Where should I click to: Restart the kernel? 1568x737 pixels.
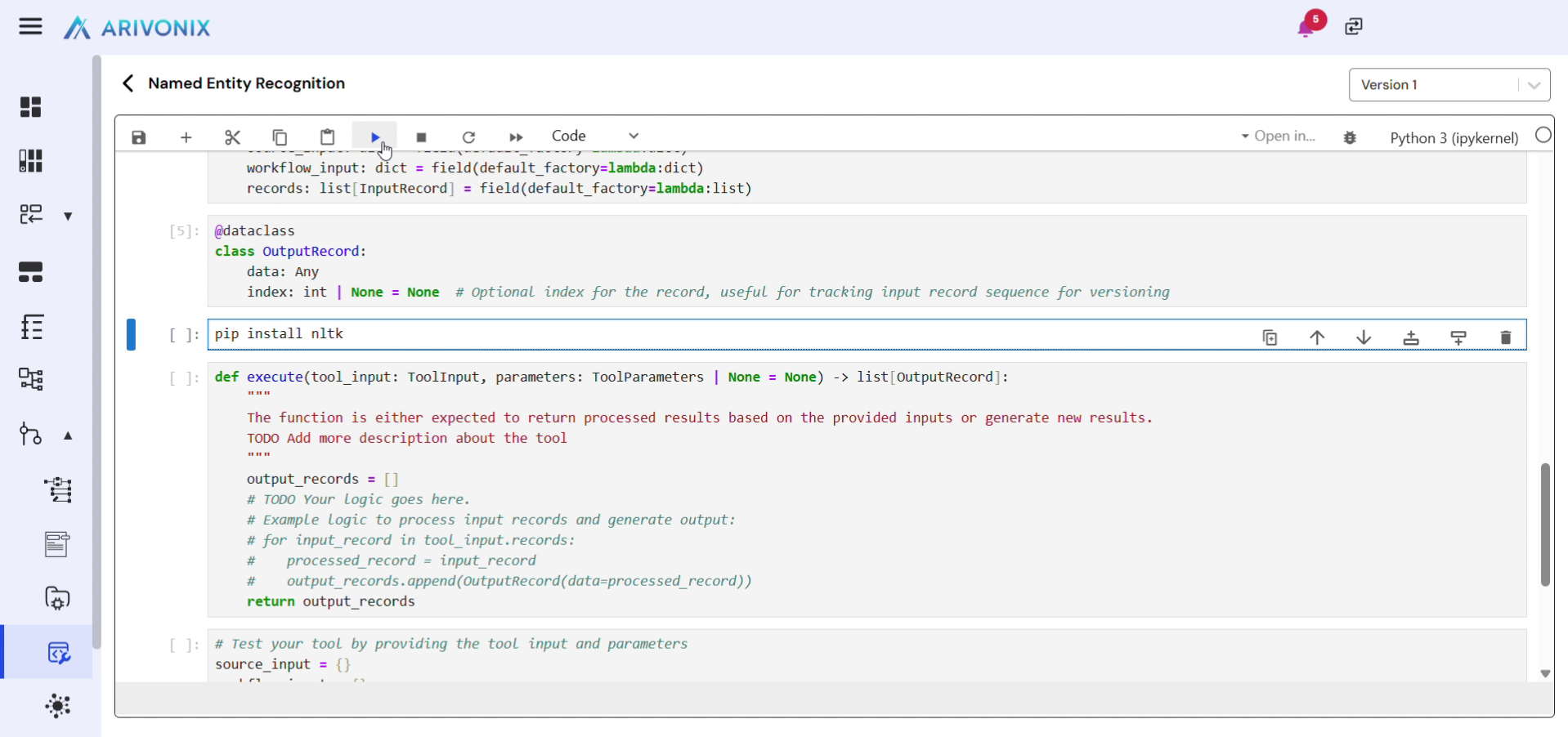coord(468,137)
